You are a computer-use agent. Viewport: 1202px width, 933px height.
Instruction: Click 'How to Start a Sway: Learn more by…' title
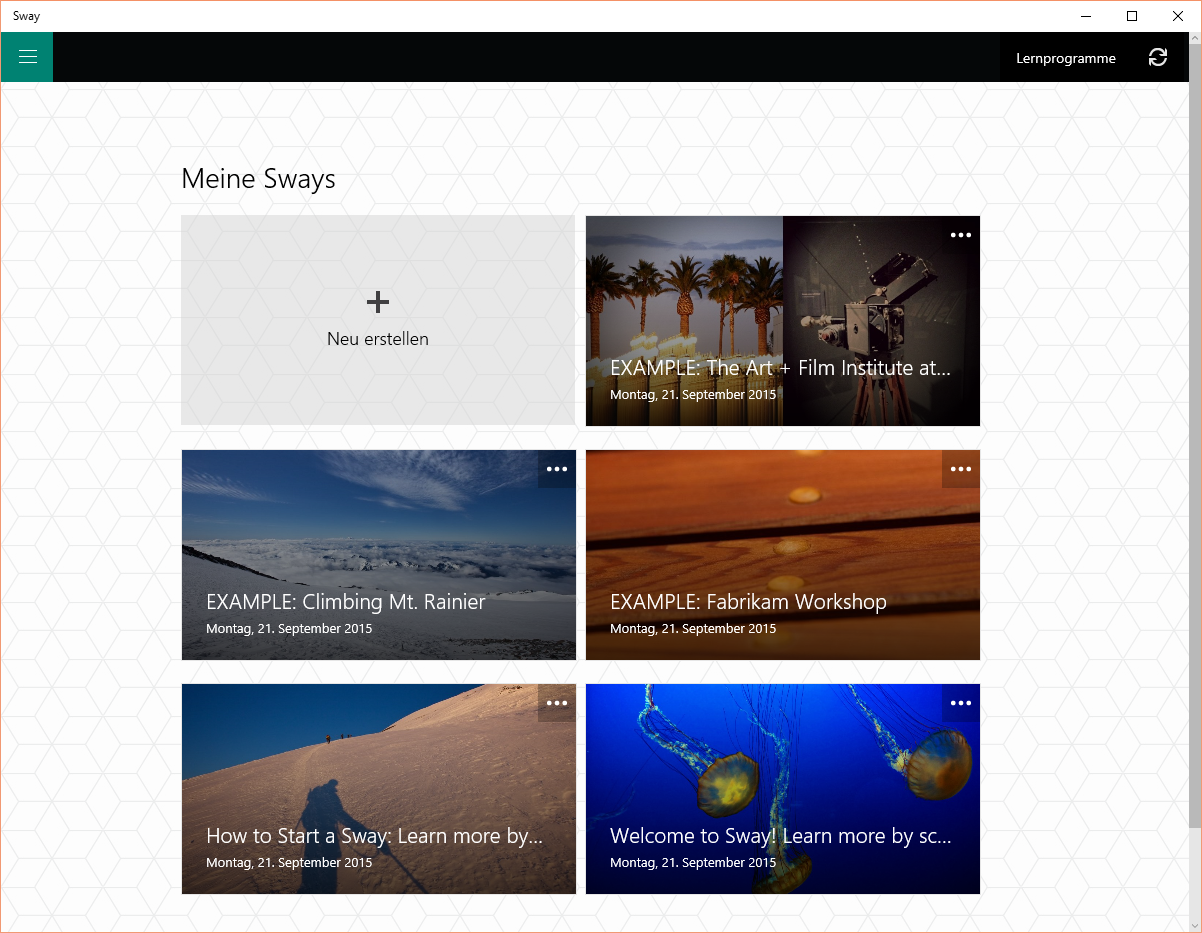click(x=374, y=836)
